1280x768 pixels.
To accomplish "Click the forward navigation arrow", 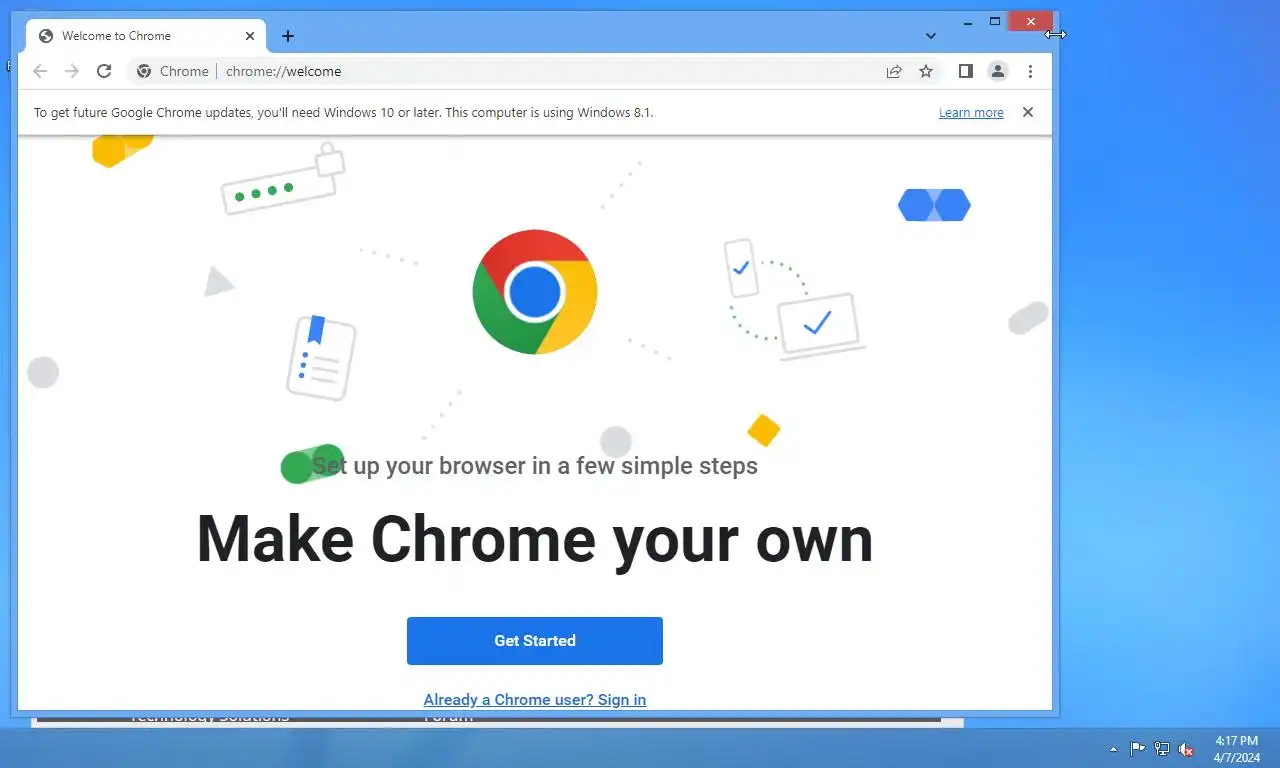I will point(72,71).
